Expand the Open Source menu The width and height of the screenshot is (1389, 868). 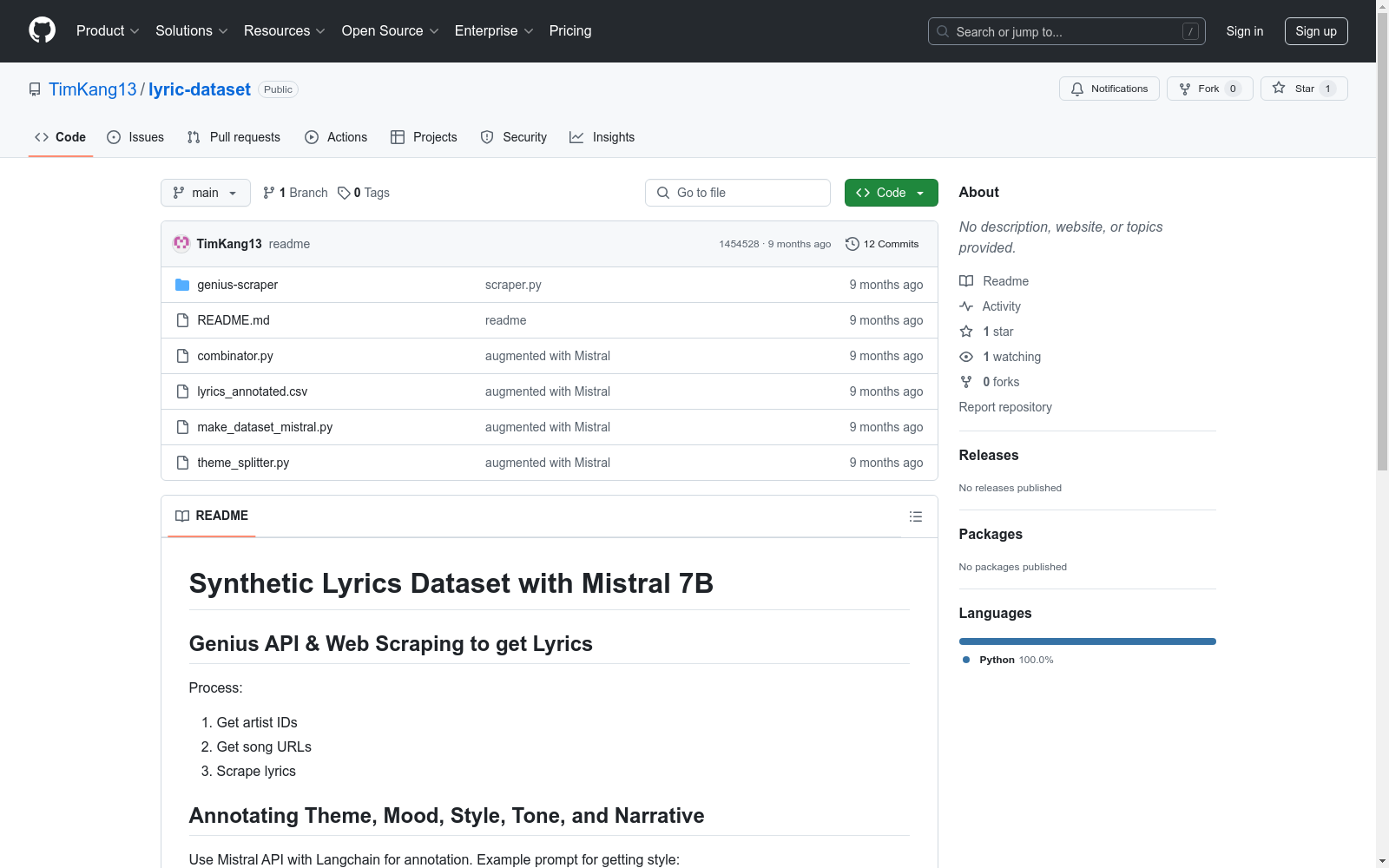pos(391,30)
